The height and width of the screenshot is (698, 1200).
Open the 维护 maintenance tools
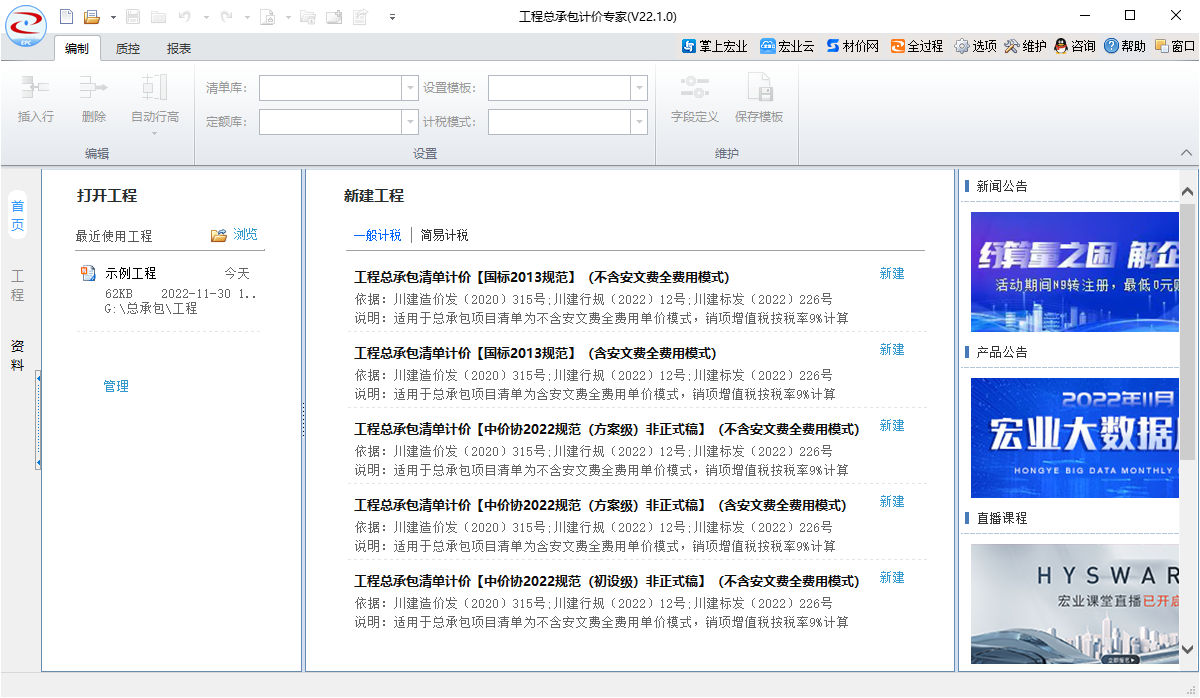pyautogui.click(x=1025, y=46)
